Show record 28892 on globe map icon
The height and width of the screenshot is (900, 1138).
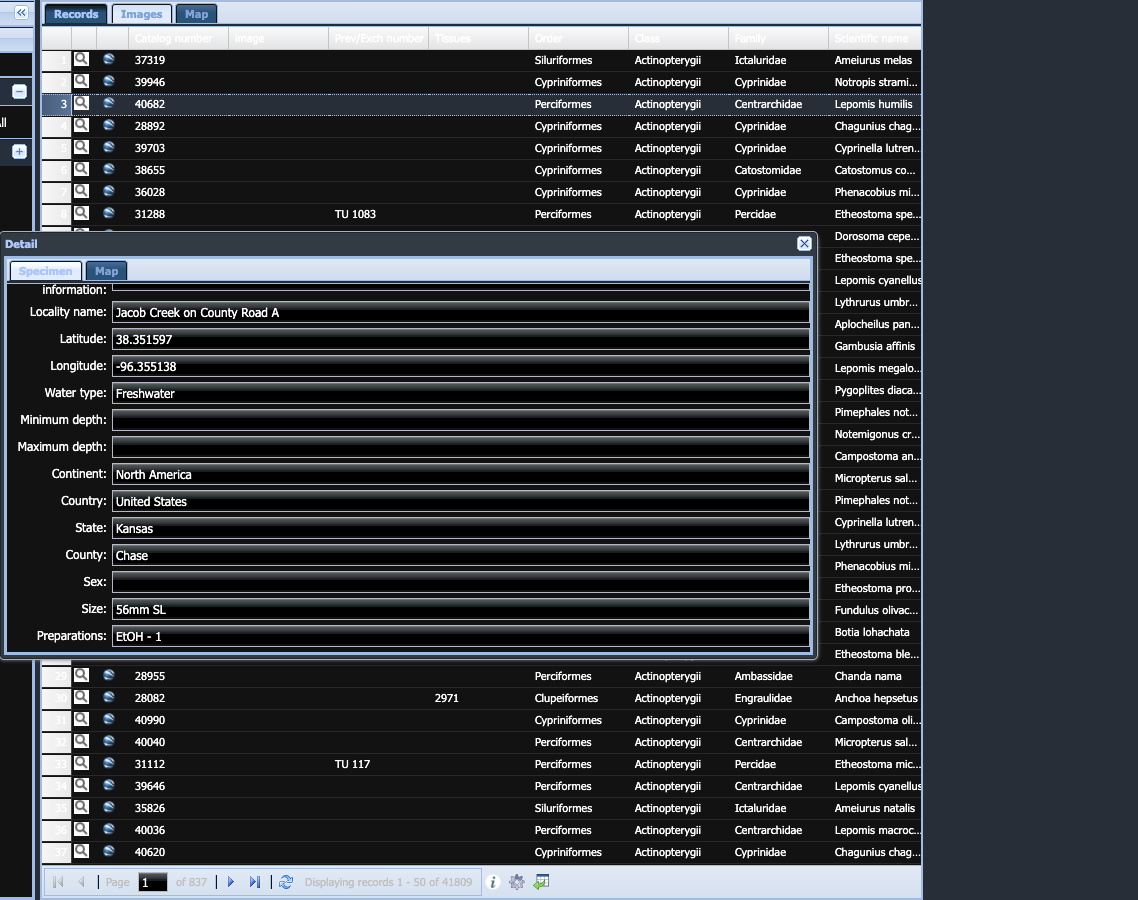[109, 125]
